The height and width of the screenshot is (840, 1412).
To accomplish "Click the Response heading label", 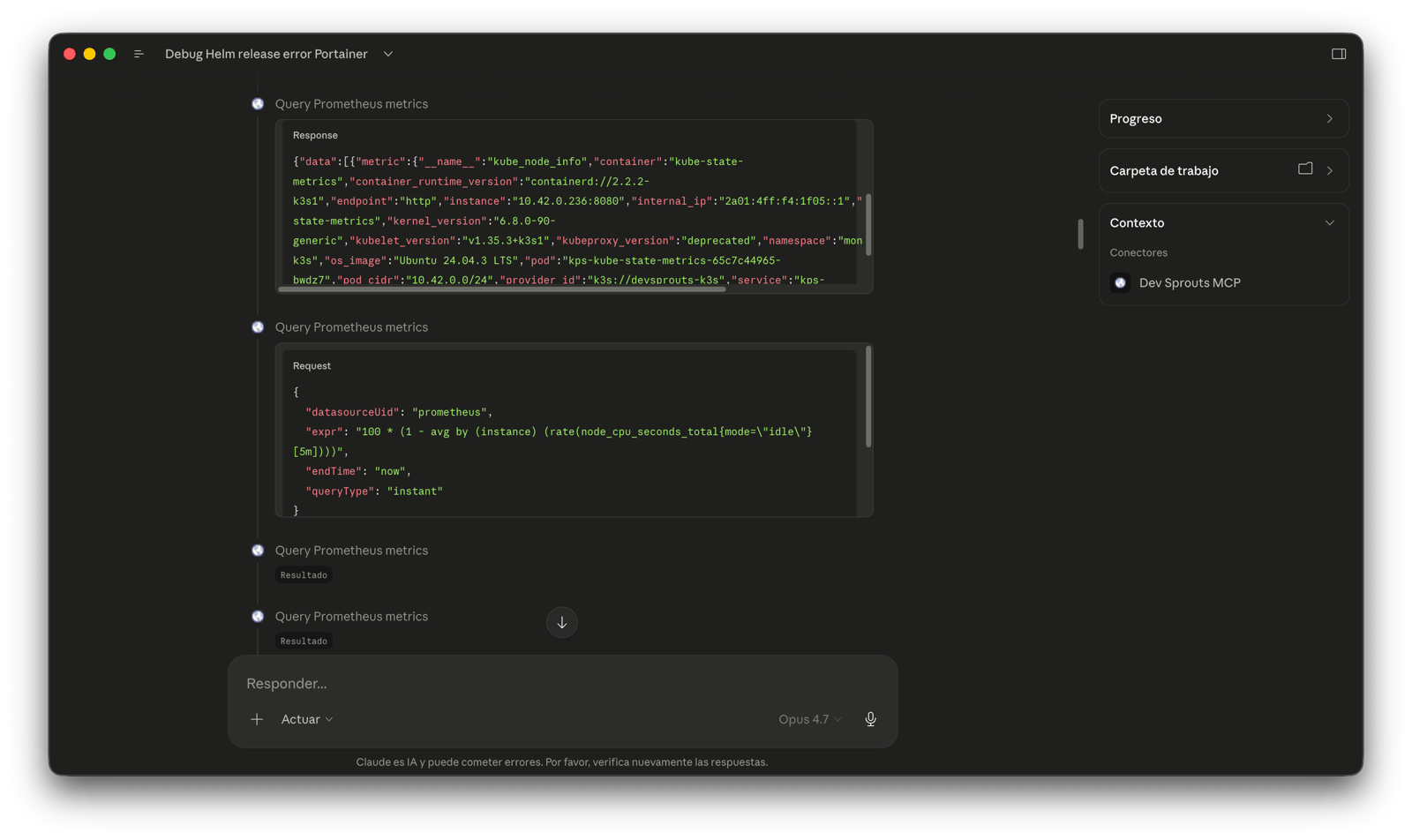I will pyautogui.click(x=315, y=135).
